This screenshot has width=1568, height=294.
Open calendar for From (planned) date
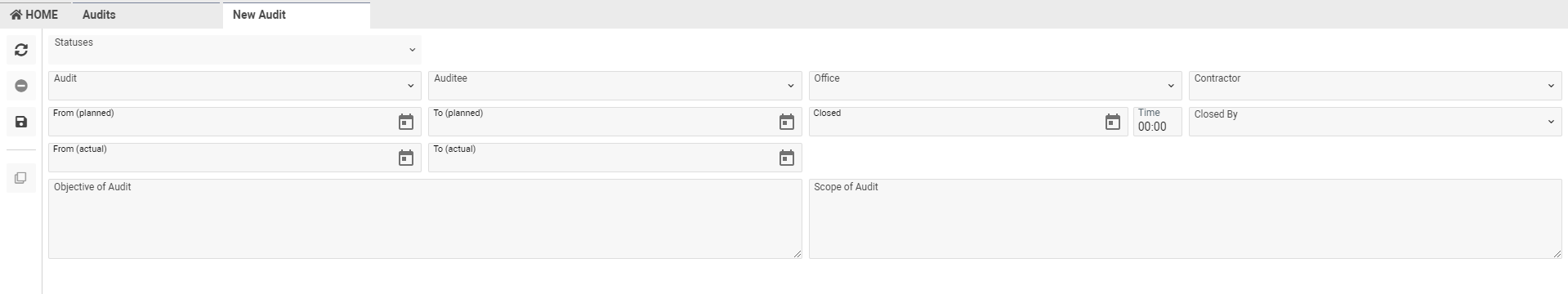pyautogui.click(x=406, y=122)
